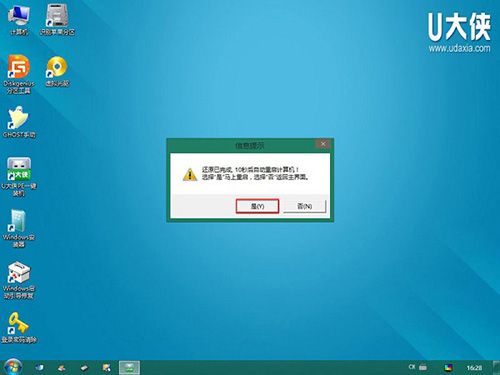Click the 是(Y) button to reboot now
This screenshot has width=500, height=375.
click(x=257, y=206)
